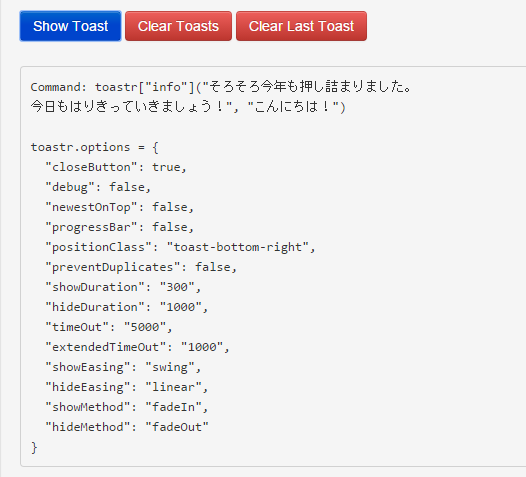Click the showDuration 300 value
The width and height of the screenshot is (526, 477).
click(x=177, y=287)
